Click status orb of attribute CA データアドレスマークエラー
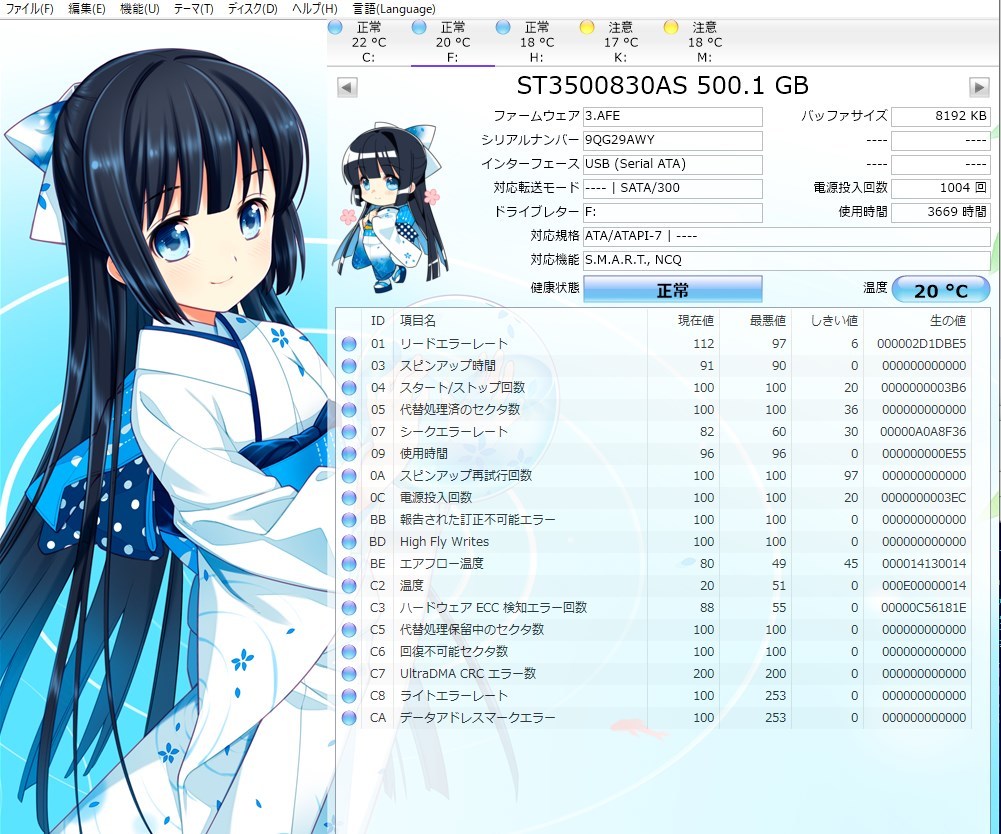1001x834 pixels. point(349,718)
